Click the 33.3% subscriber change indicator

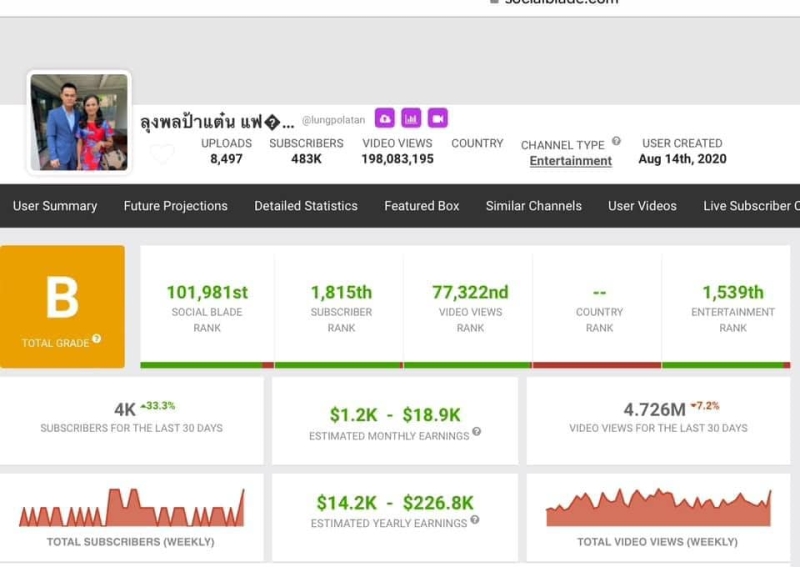[158, 406]
